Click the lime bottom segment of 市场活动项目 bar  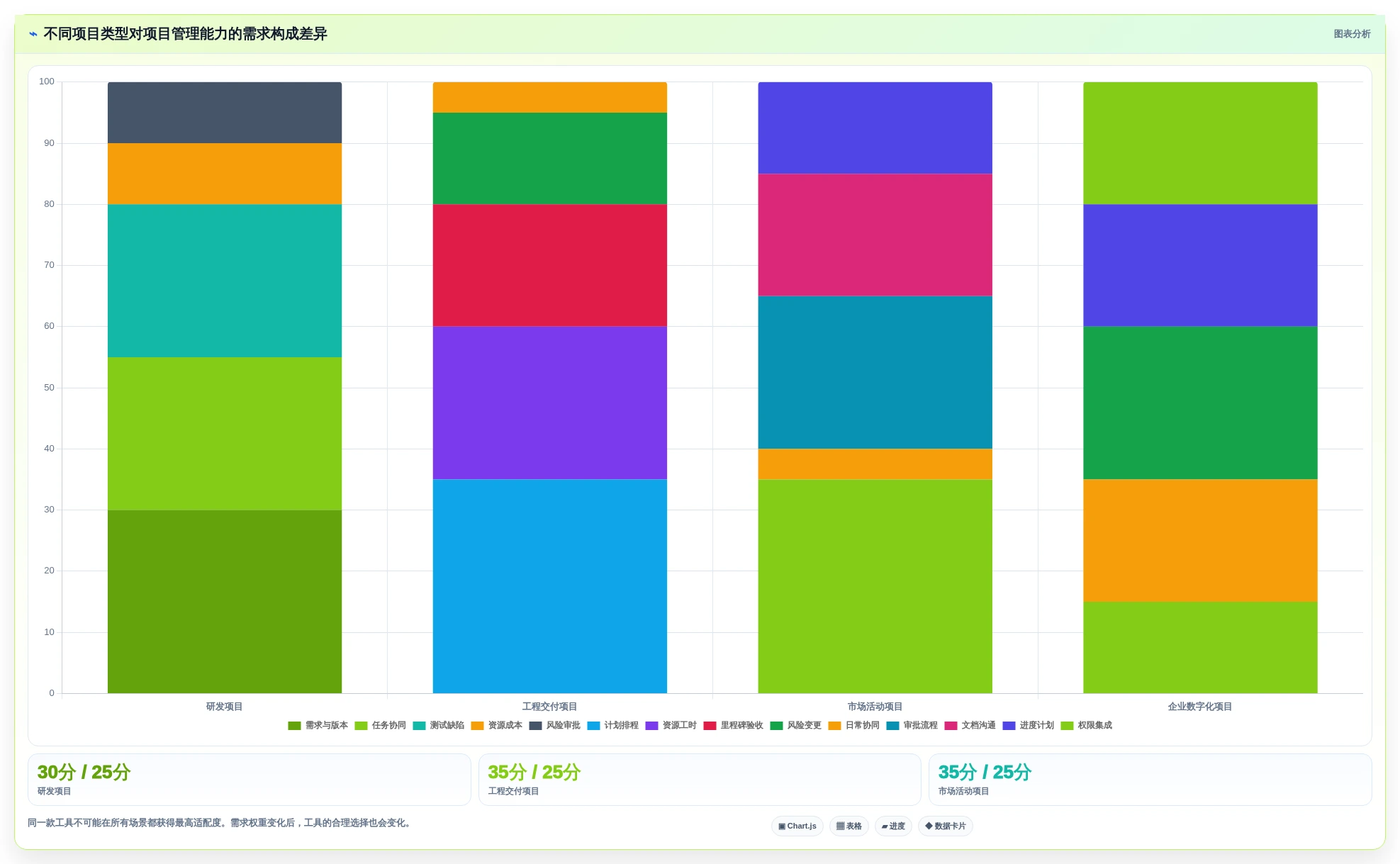(875, 586)
